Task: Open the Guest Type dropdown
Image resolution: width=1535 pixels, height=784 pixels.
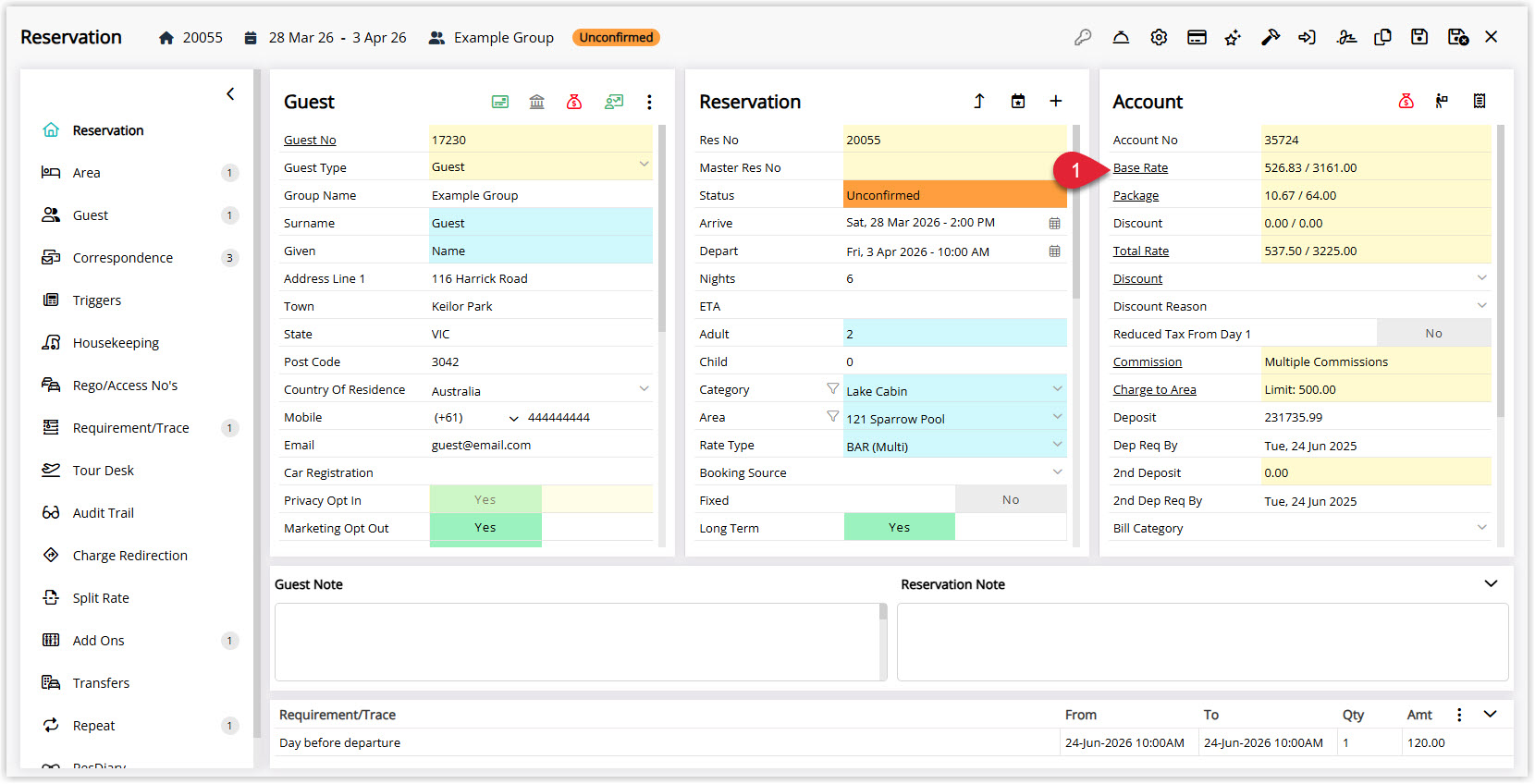Action: (x=644, y=165)
